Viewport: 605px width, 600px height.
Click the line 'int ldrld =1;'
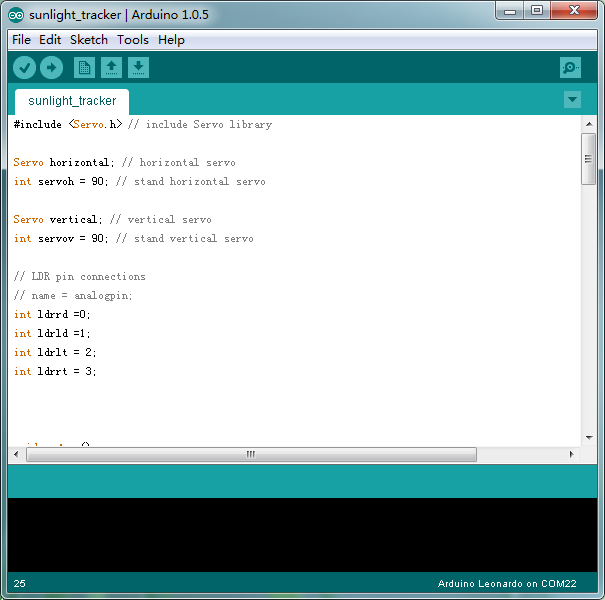tap(52, 333)
